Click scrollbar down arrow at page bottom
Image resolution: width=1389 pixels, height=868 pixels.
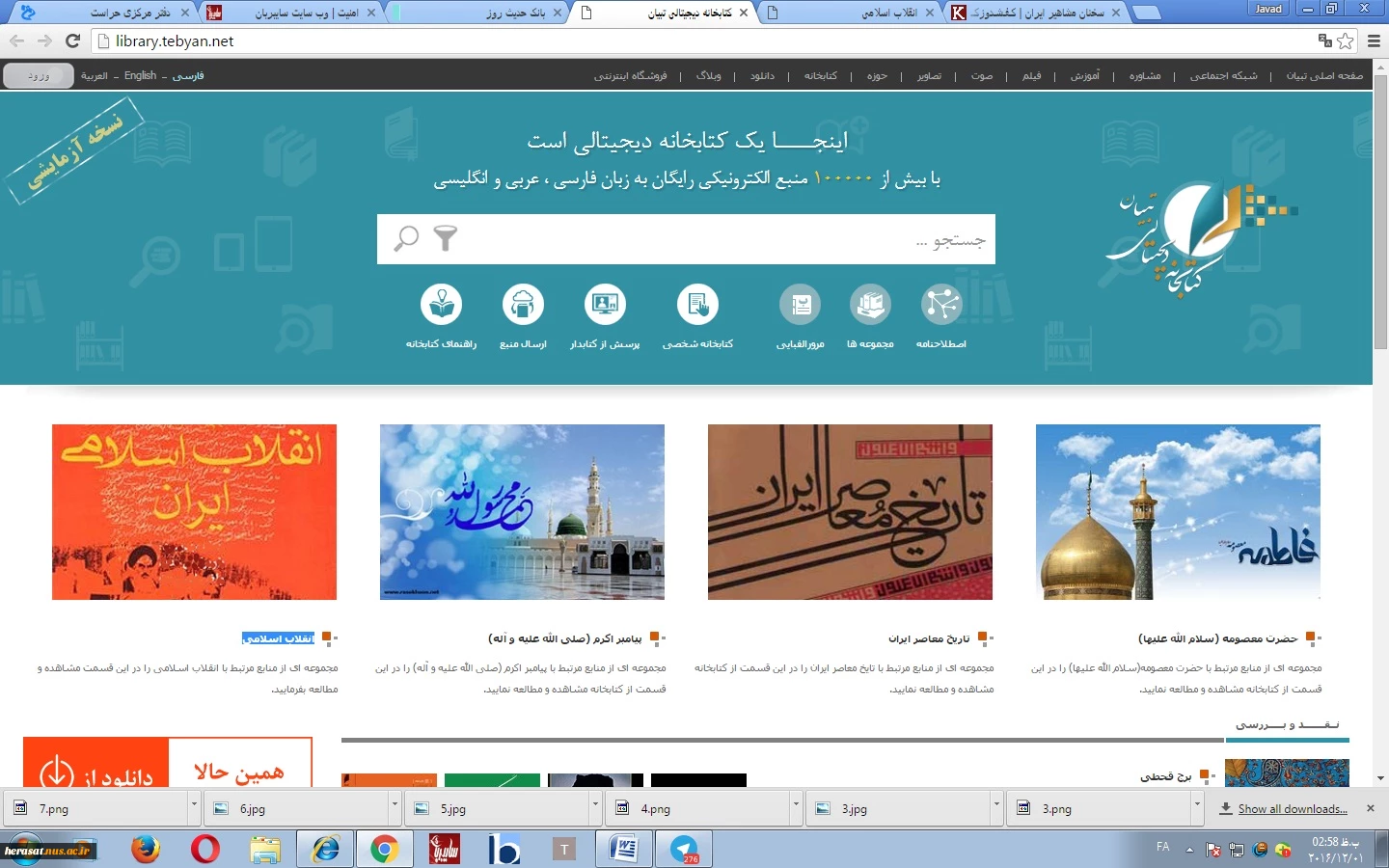(x=1380, y=778)
